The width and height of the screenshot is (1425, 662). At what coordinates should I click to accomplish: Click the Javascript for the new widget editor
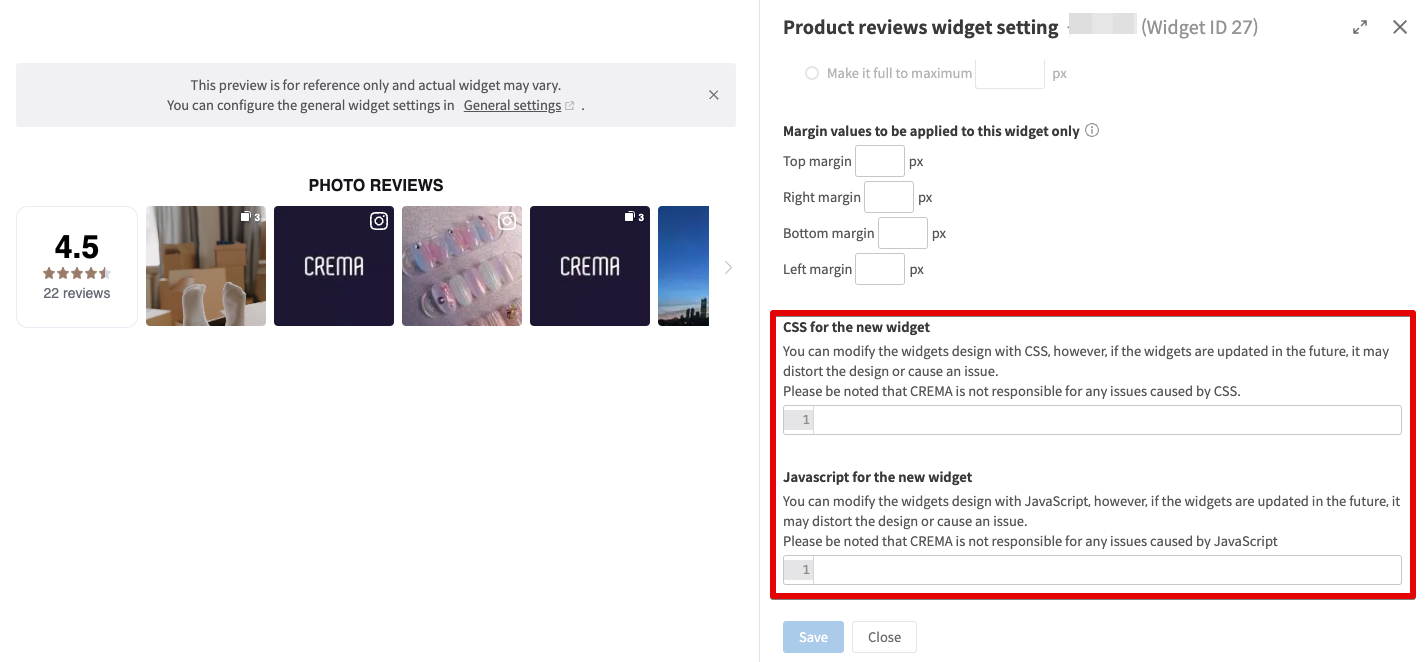point(1092,570)
